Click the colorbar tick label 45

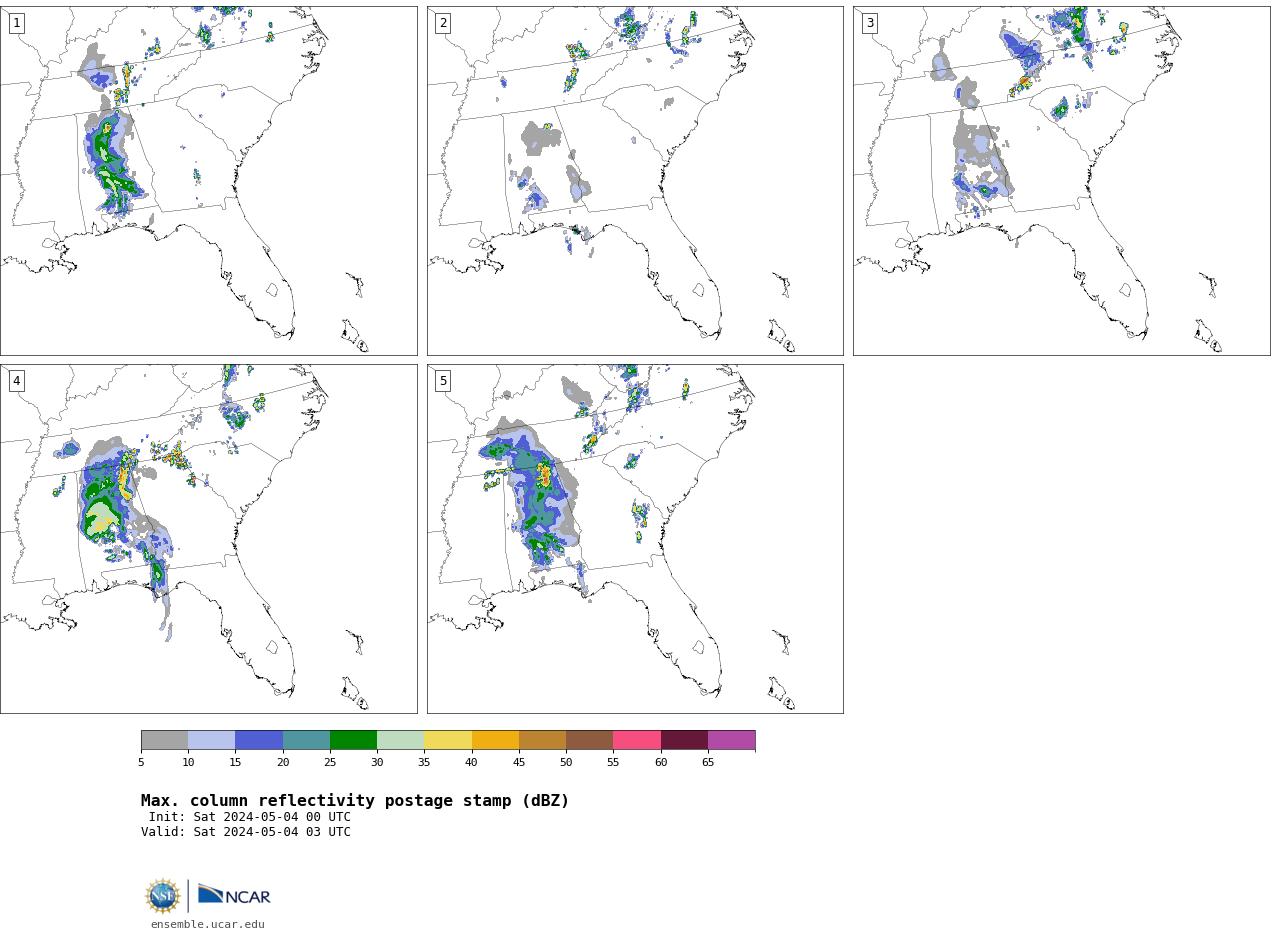click(x=519, y=763)
